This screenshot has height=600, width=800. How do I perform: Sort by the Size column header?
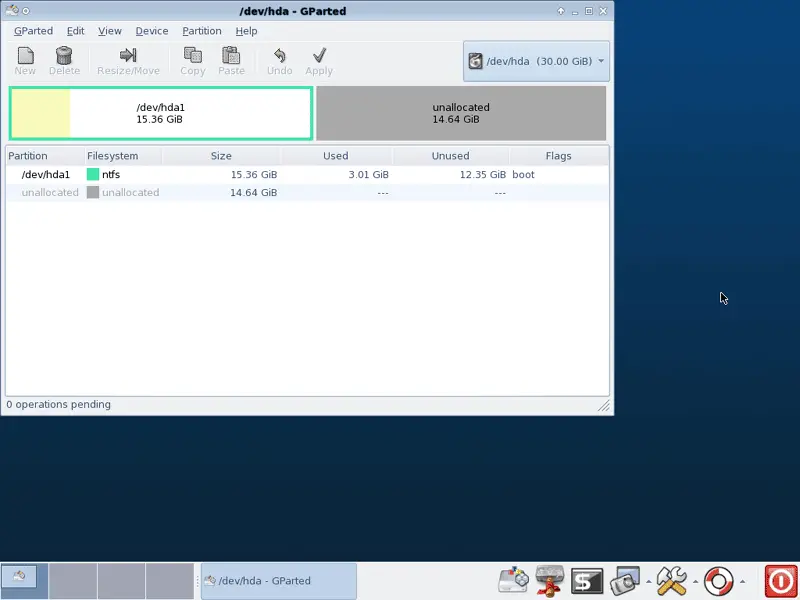(x=221, y=156)
